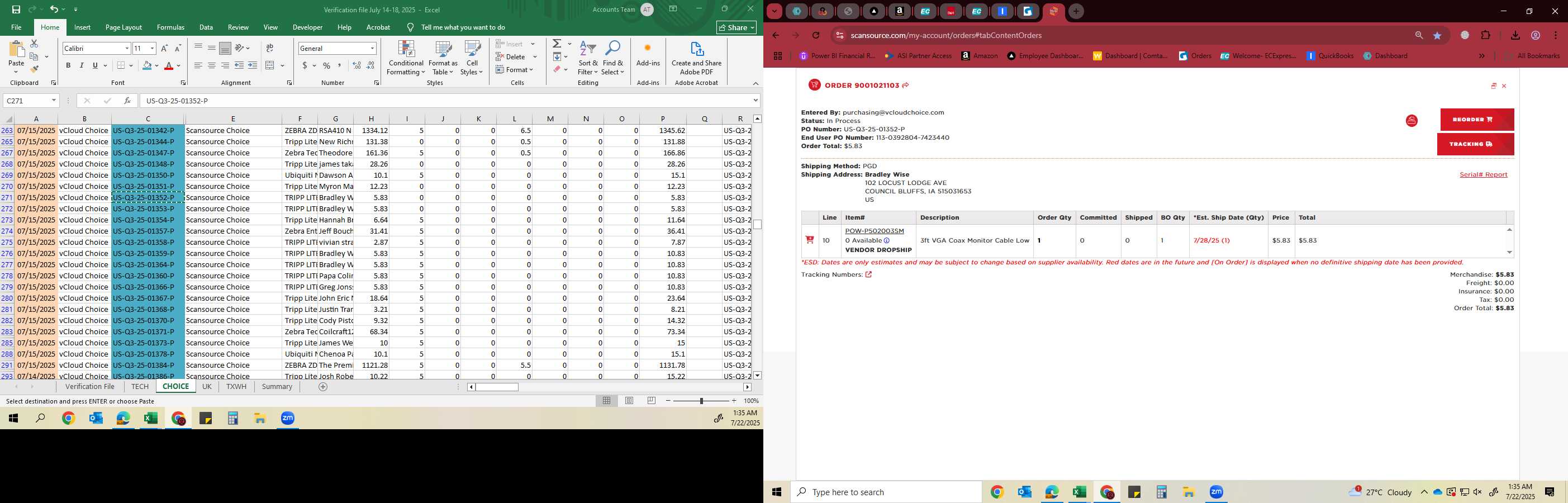Open the Serial# Report link

coord(1483,175)
